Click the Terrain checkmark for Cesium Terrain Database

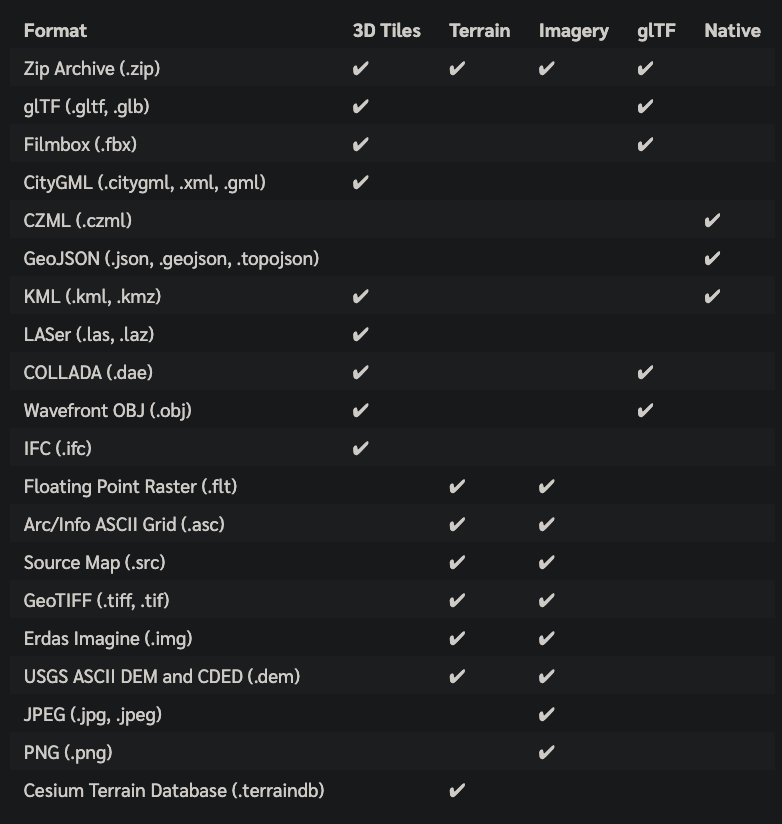click(457, 790)
